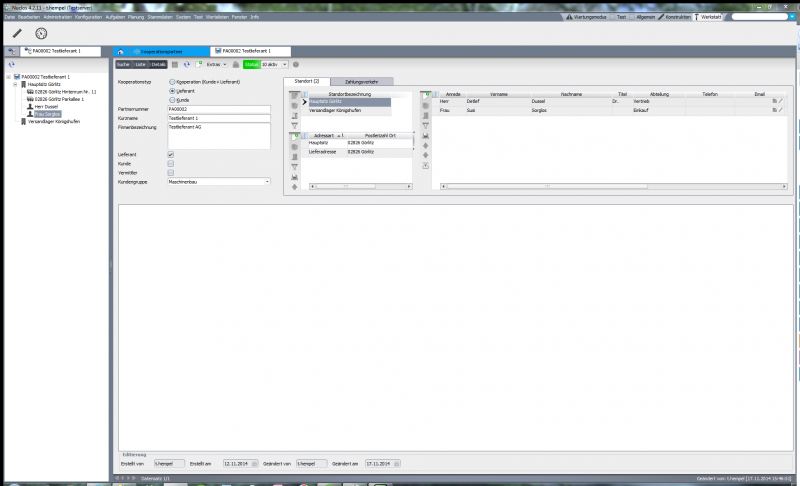Enable the Kunde checkbox
This screenshot has width=800, height=486.
pos(171,163)
